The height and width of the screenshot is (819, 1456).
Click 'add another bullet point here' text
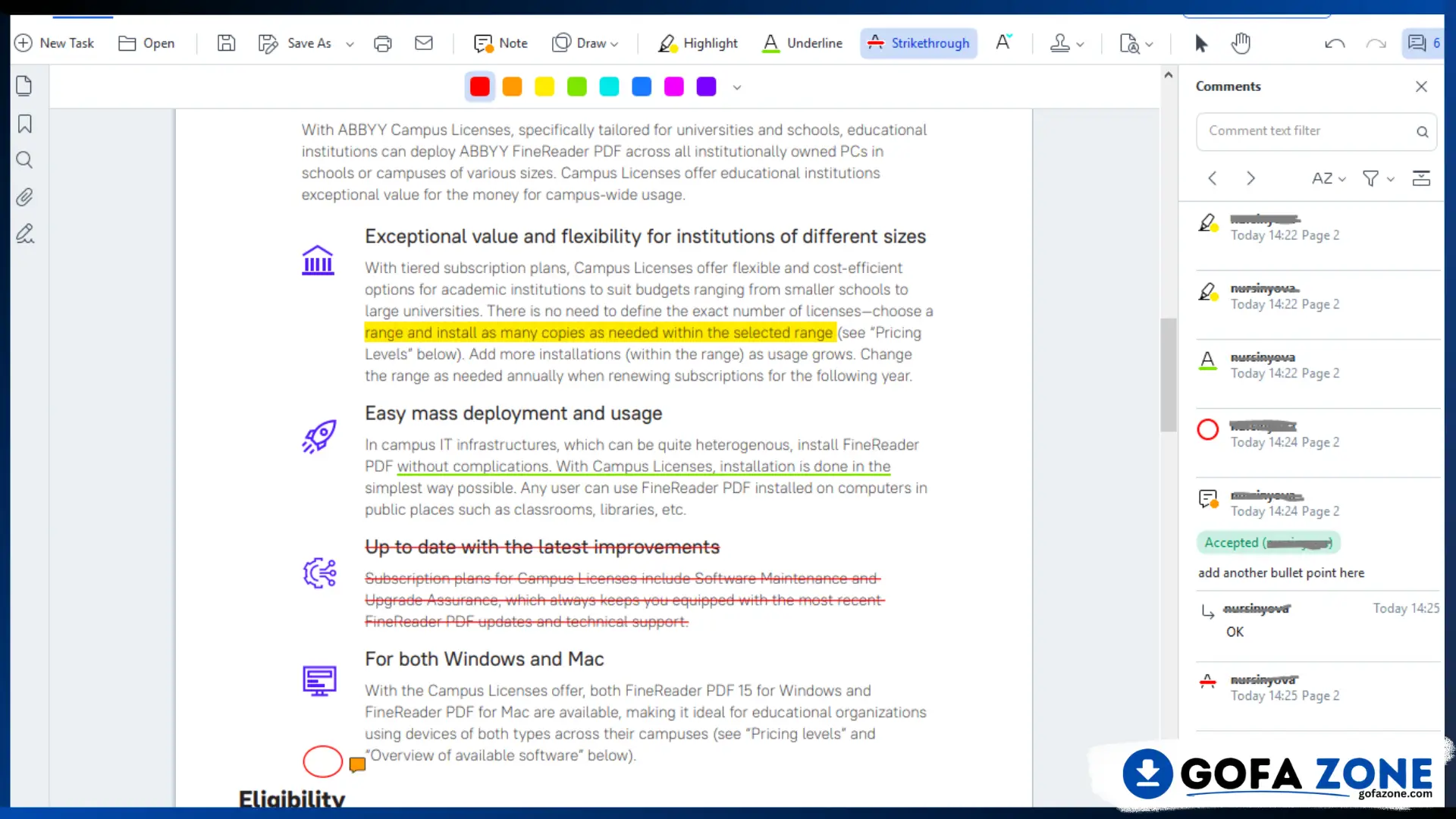1281,573
